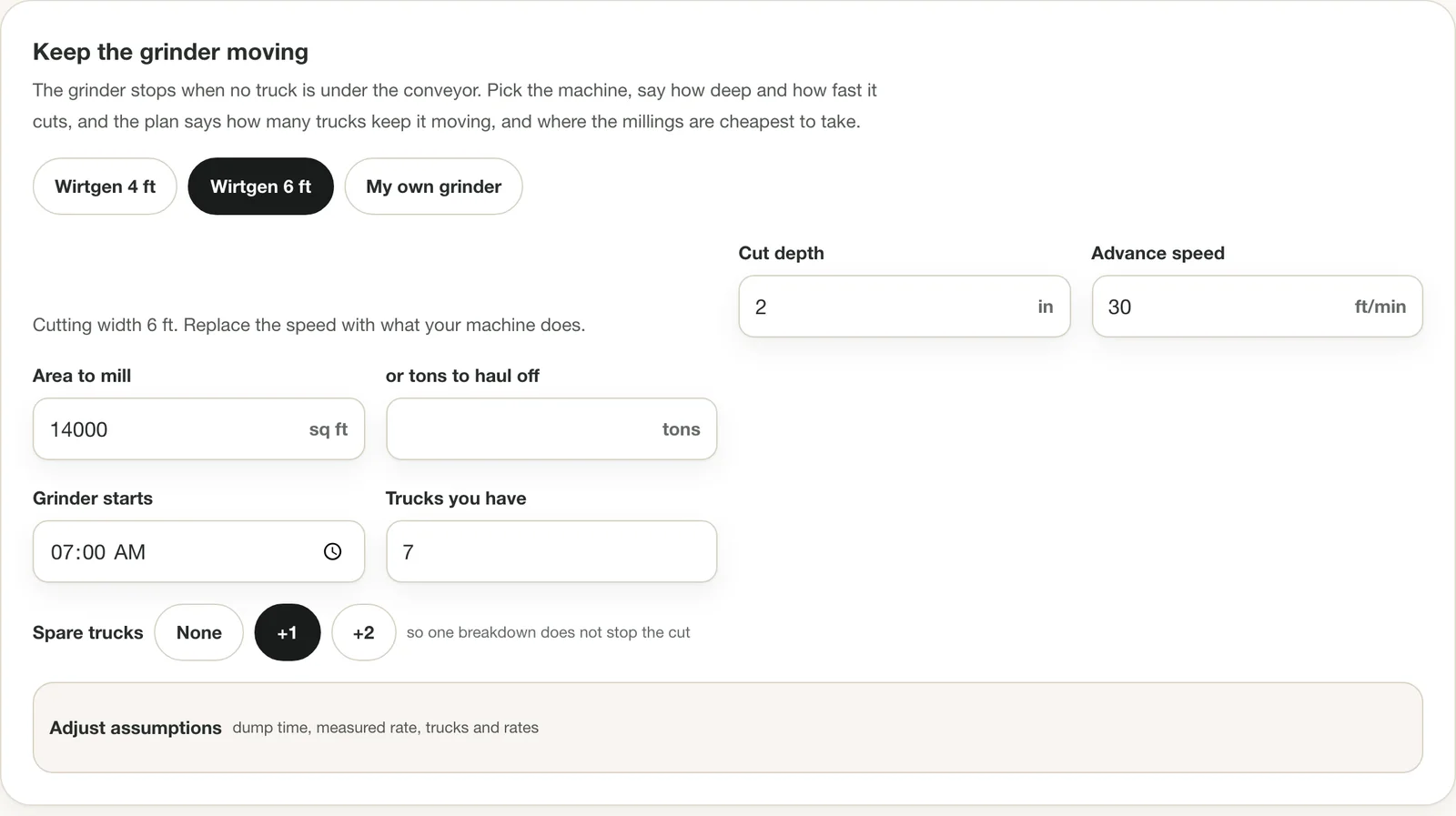Screen dimensions: 1456x816
Task: Click the 'or tons to haul off' label
Action: click(462, 376)
